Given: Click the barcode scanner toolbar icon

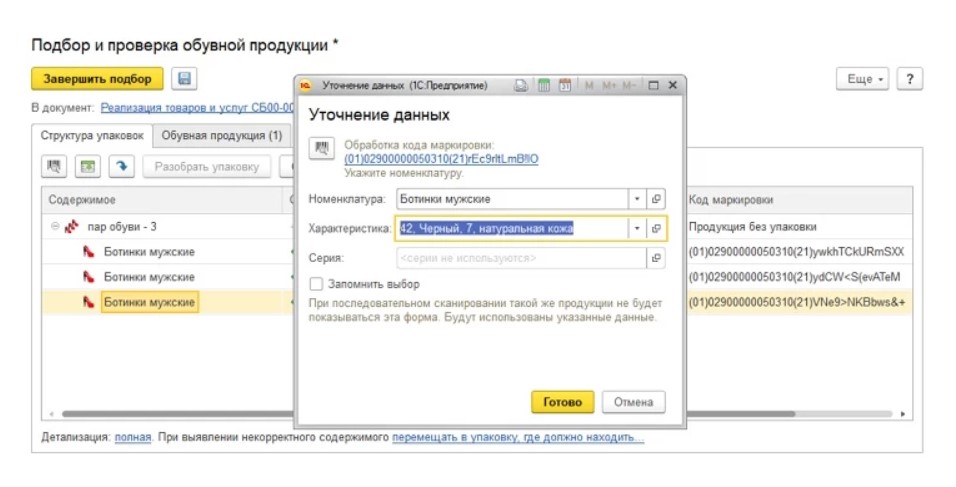Looking at the screenshot, I should [x=54, y=166].
